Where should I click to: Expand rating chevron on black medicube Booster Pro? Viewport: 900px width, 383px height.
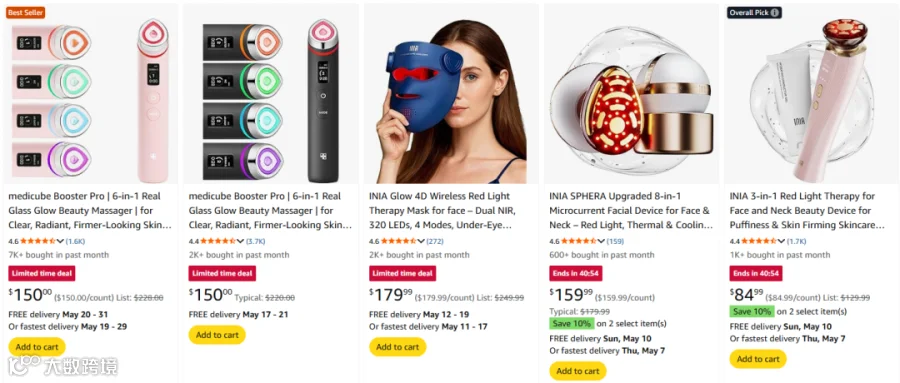pos(241,241)
